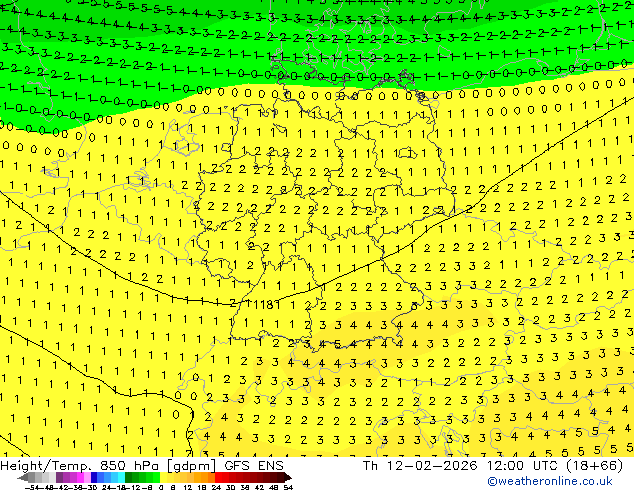
Task: Click the cyan legend swatch
Action: tap(122, 478)
